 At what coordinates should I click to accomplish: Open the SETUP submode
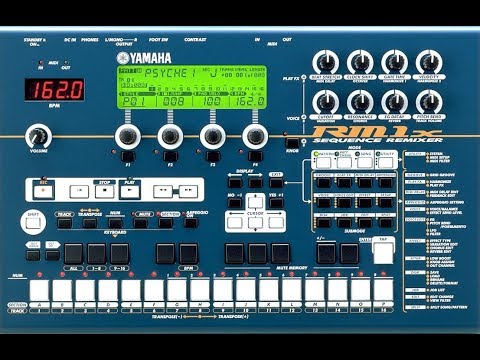point(386,203)
